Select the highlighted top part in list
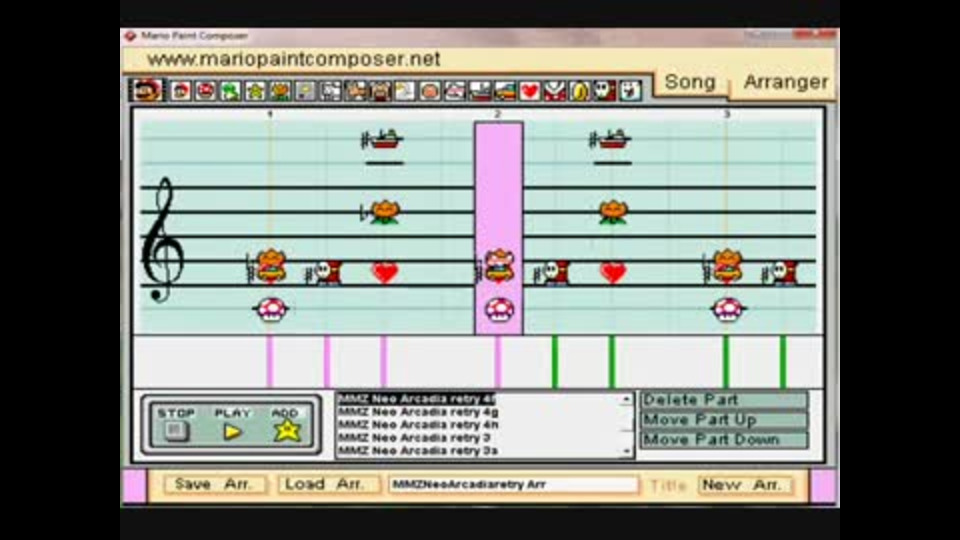 click(x=416, y=399)
